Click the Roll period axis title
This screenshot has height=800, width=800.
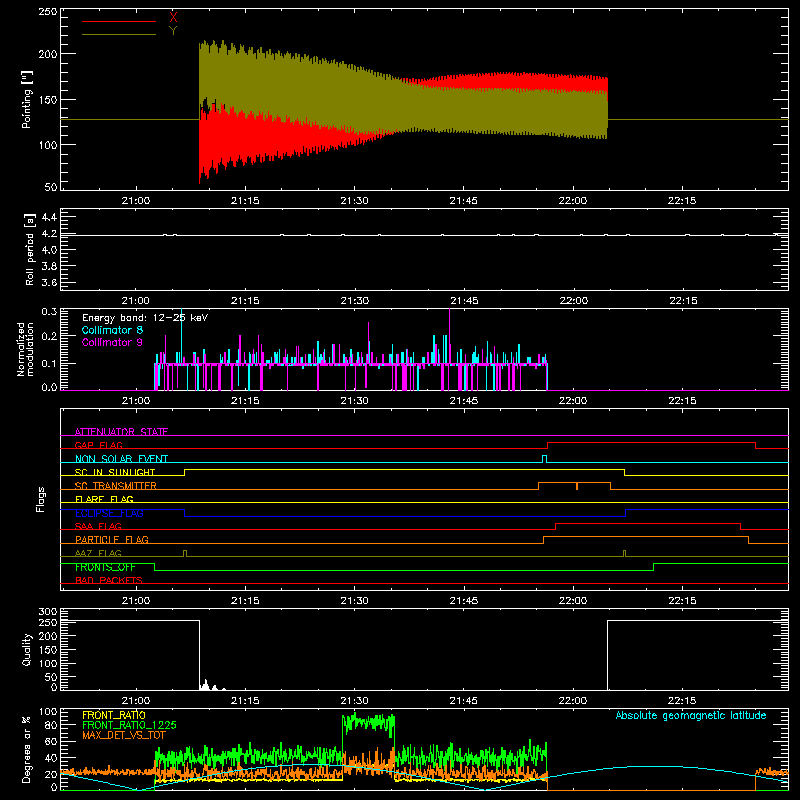coord(29,249)
